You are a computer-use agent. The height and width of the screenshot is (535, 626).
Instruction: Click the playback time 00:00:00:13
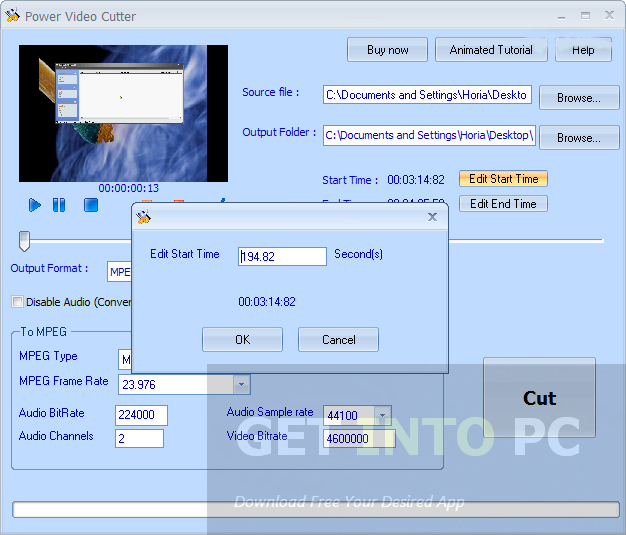(129, 188)
